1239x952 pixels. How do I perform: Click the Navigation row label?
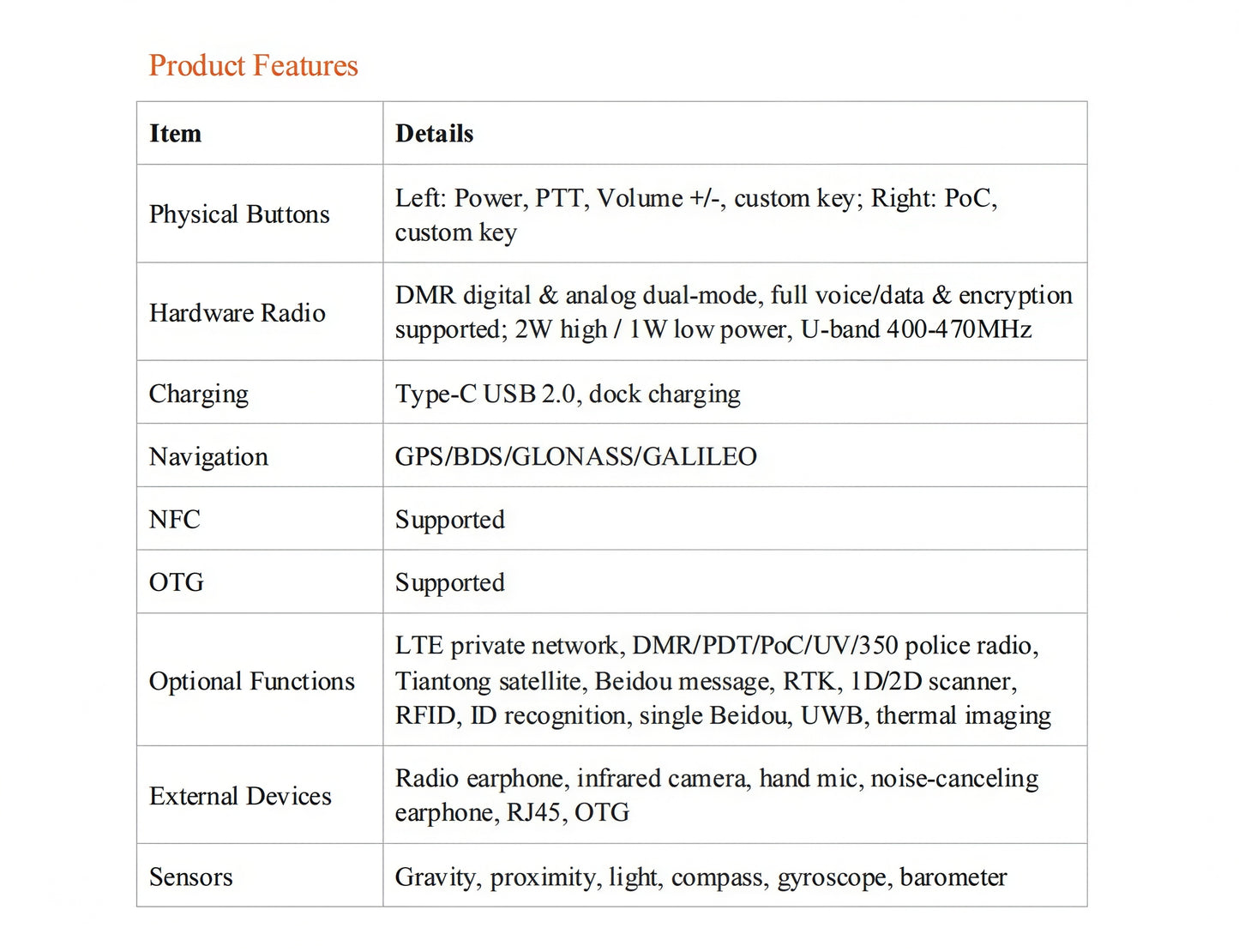click(208, 457)
